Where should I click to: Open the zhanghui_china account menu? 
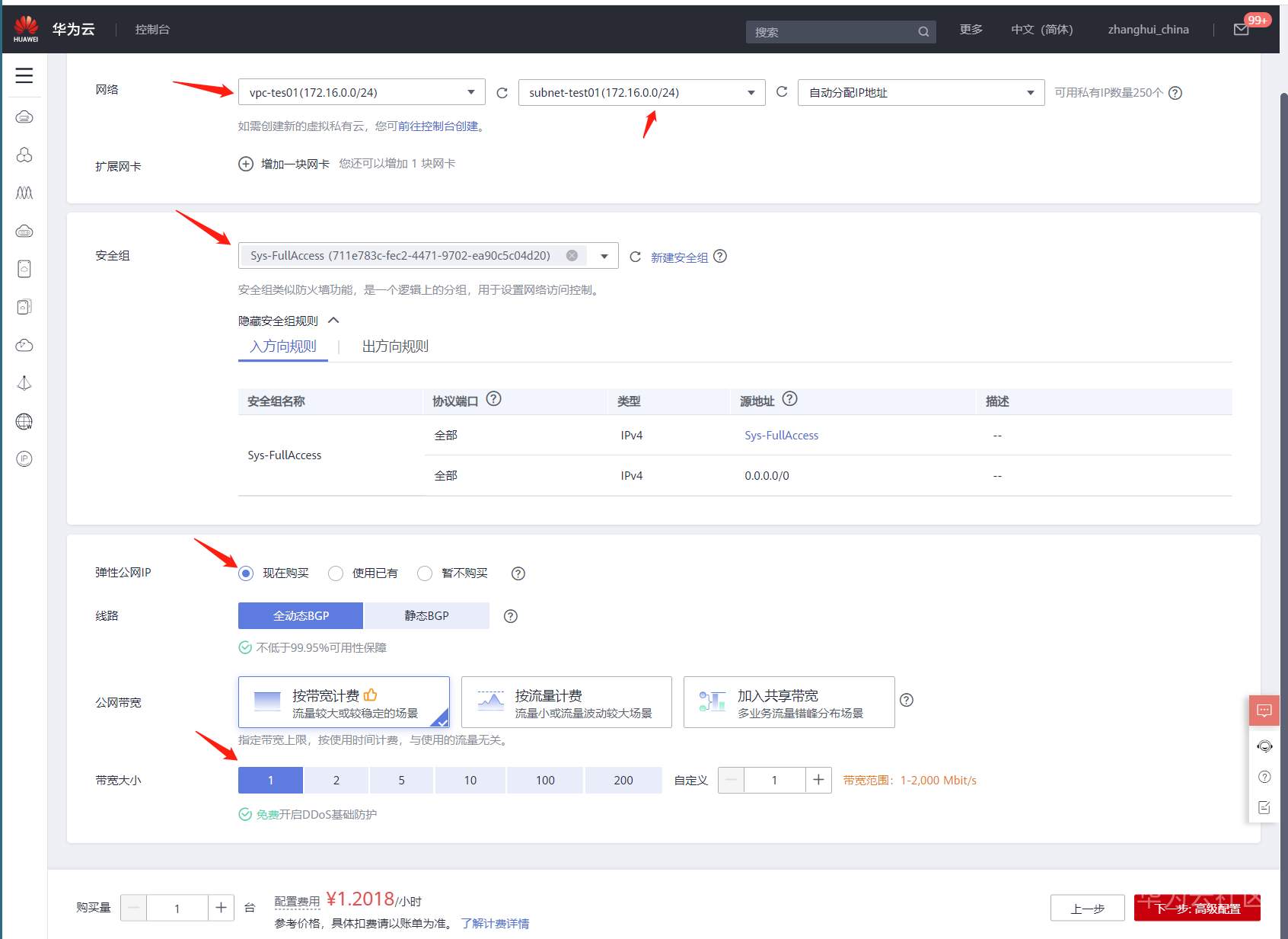click(1148, 30)
